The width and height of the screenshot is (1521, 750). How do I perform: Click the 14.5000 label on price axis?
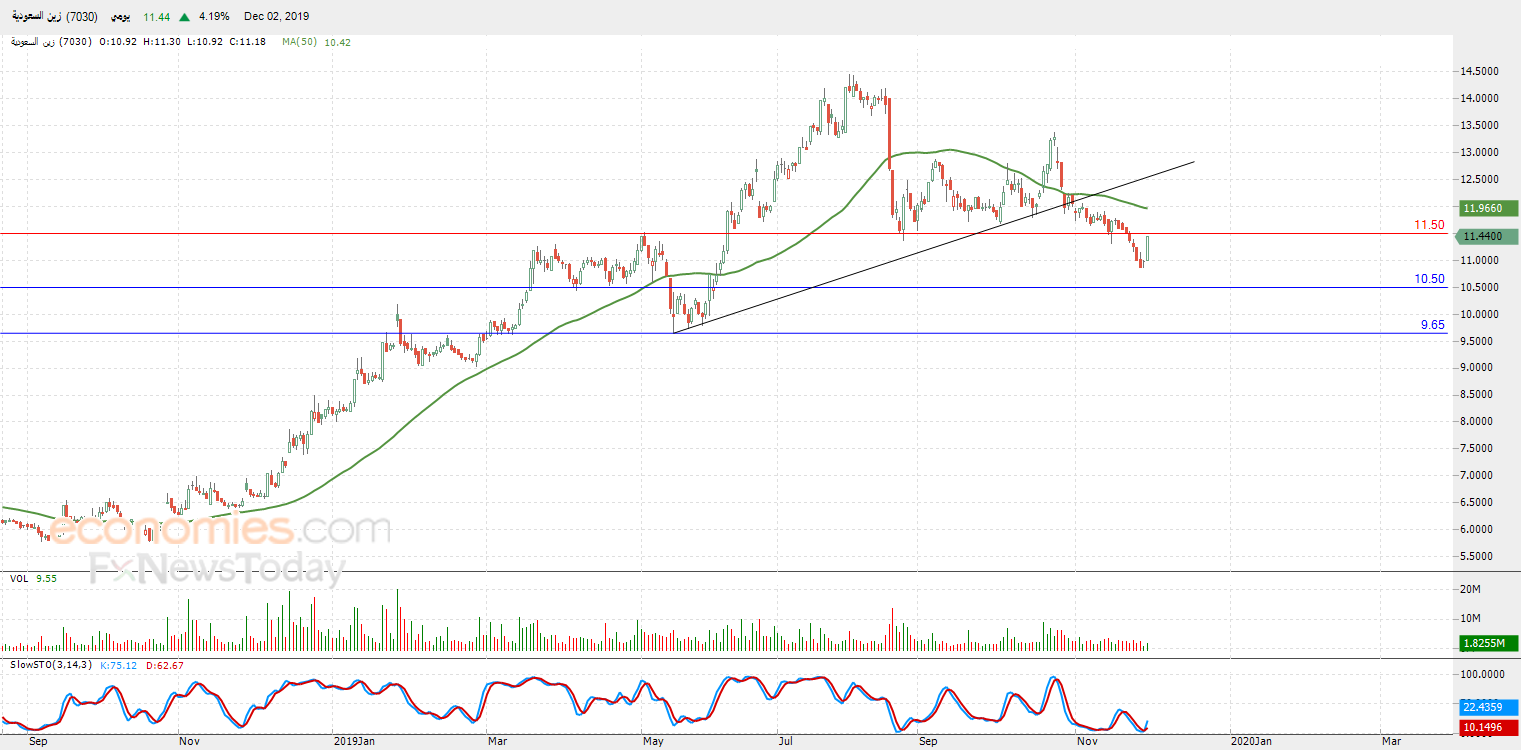1480,72
